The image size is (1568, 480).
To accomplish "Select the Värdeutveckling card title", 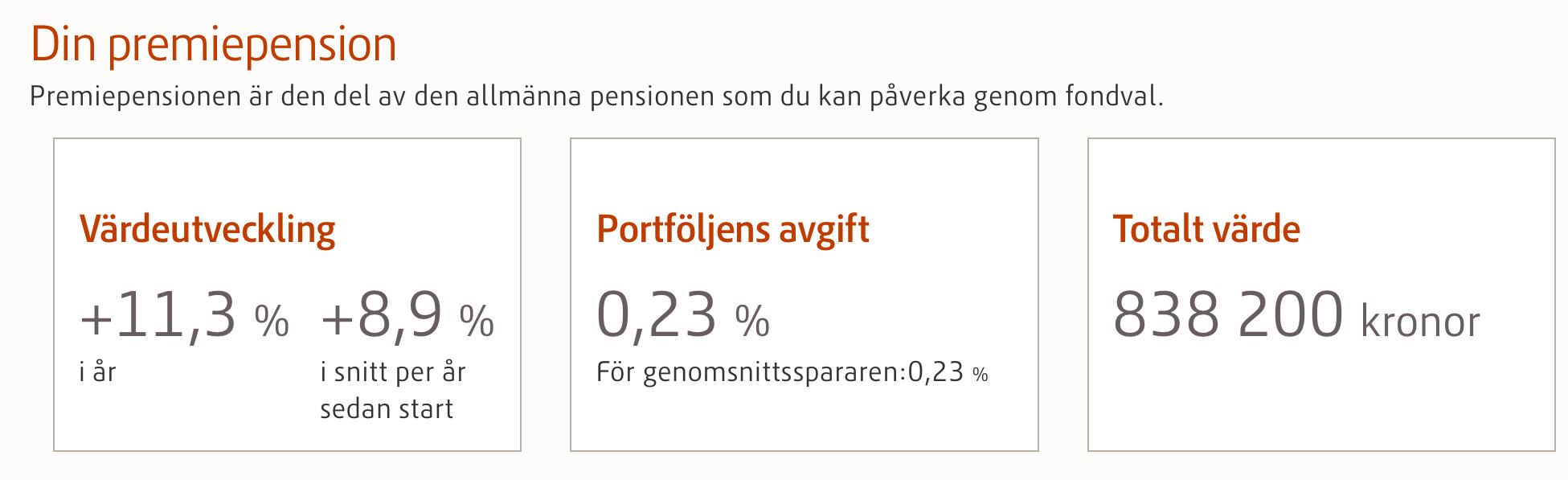I will click(207, 230).
